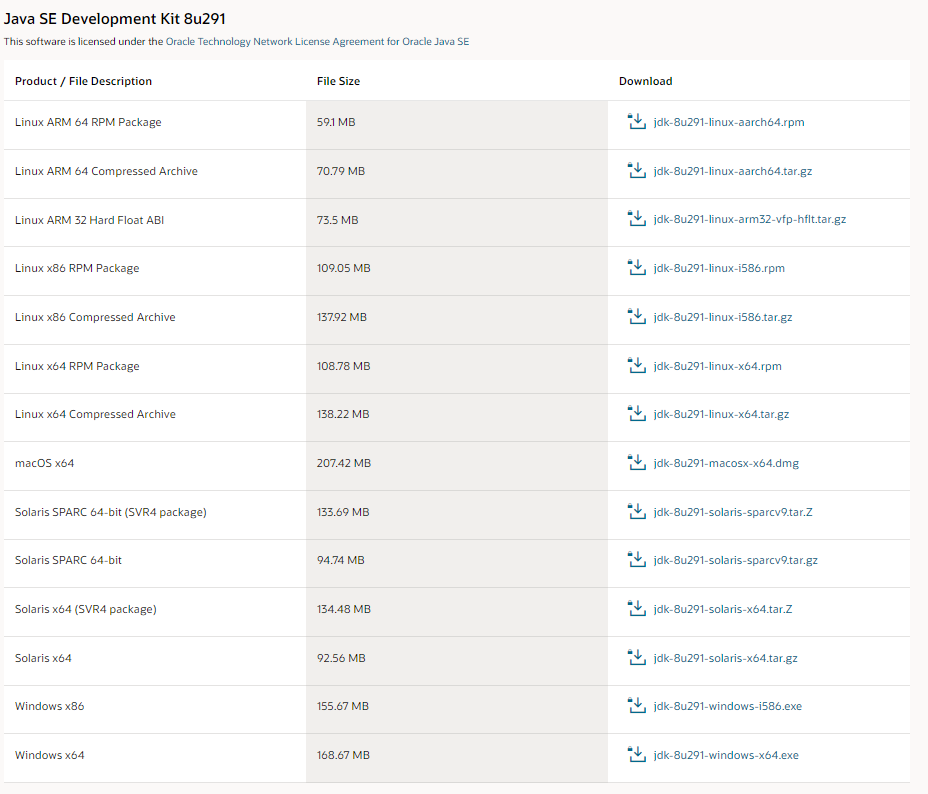This screenshot has width=928, height=794.
Task: Select macOS x64 description text
Action: [44, 463]
